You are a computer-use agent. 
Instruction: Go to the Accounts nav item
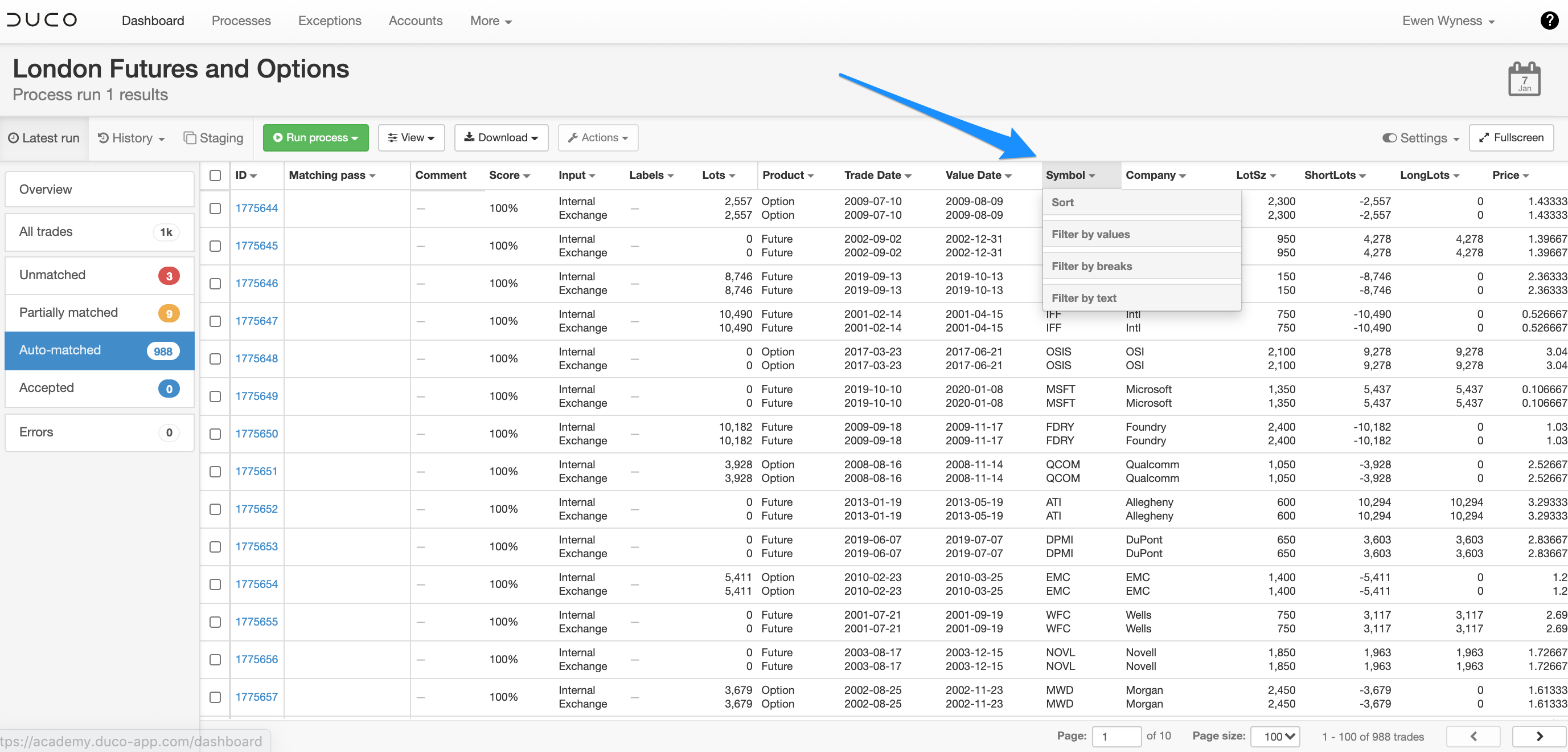(415, 21)
